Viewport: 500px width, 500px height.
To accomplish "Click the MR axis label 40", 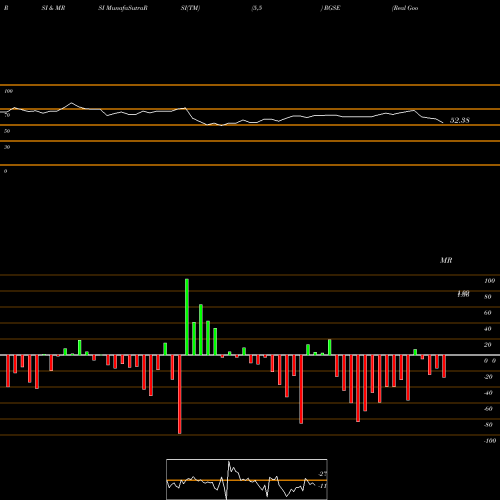I will coord(487,329).
